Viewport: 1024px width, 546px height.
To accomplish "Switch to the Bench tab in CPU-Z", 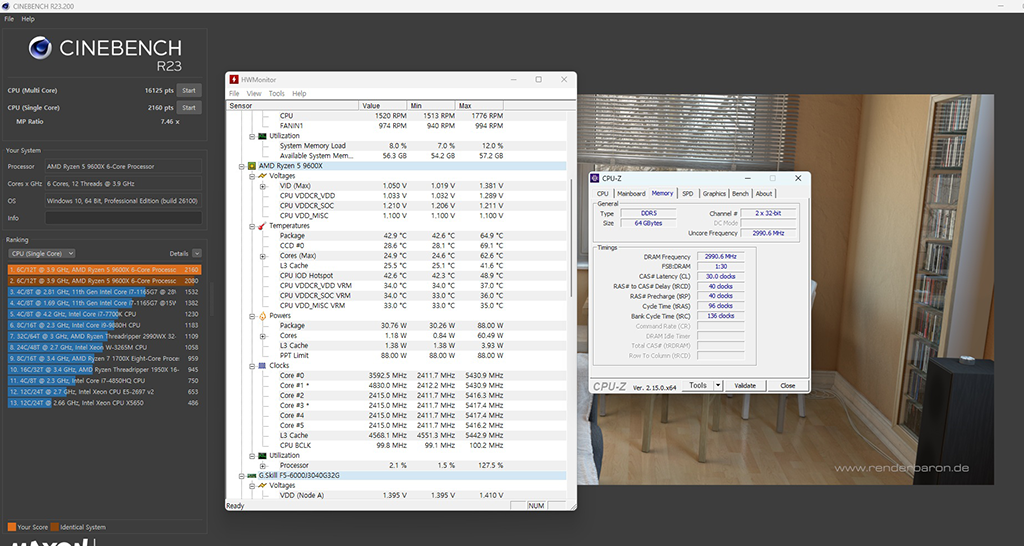I will 740,193.
